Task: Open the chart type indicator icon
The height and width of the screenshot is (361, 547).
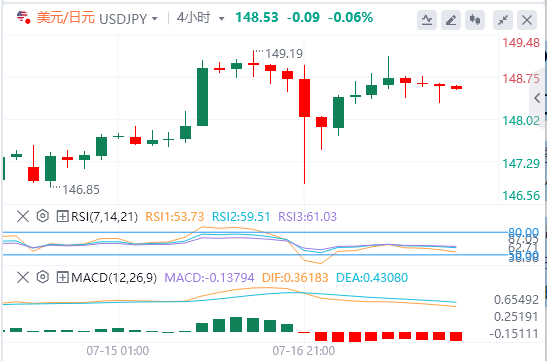Action: [x=427, y=20]
